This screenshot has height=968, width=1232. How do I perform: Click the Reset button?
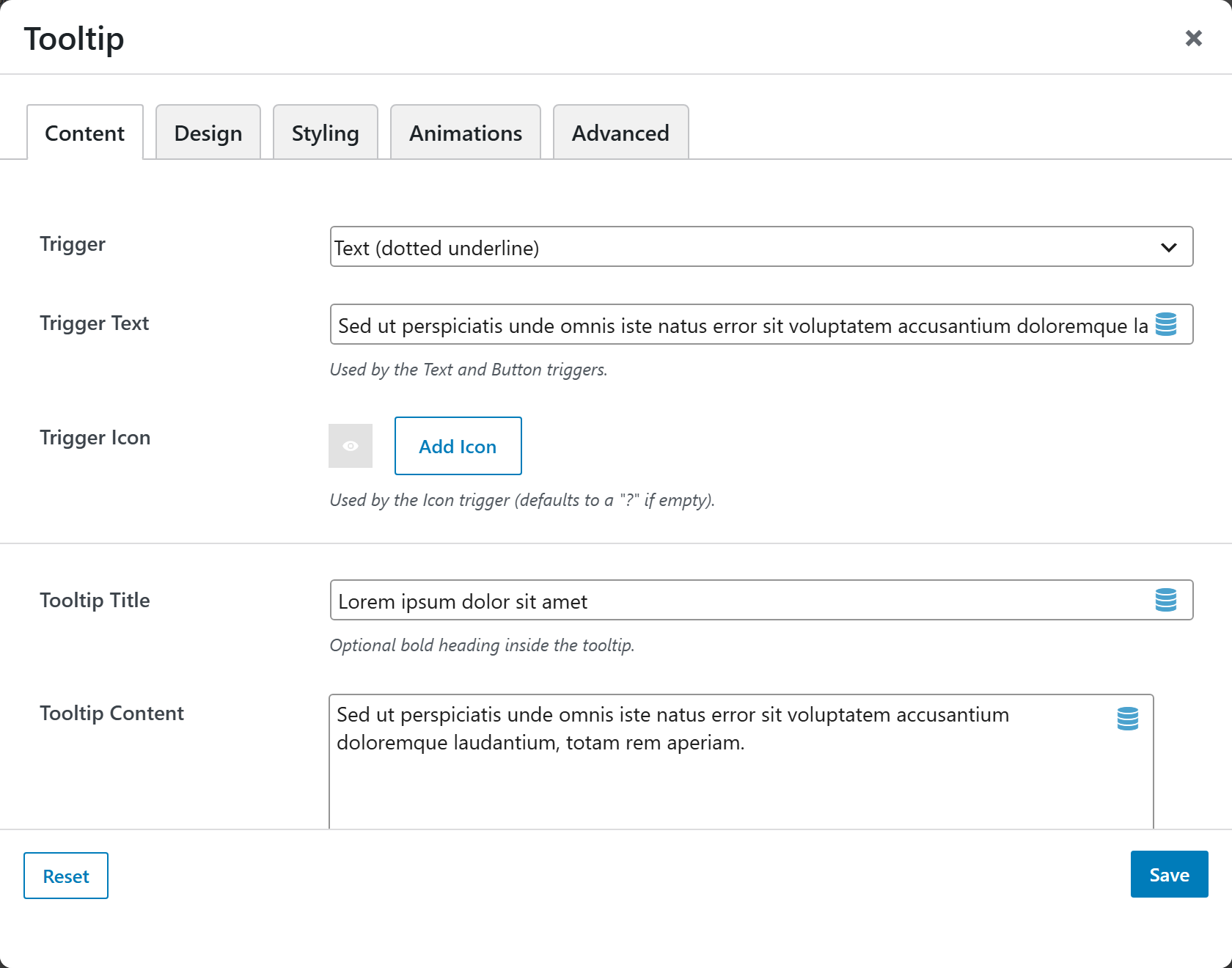tap(66, 876)
